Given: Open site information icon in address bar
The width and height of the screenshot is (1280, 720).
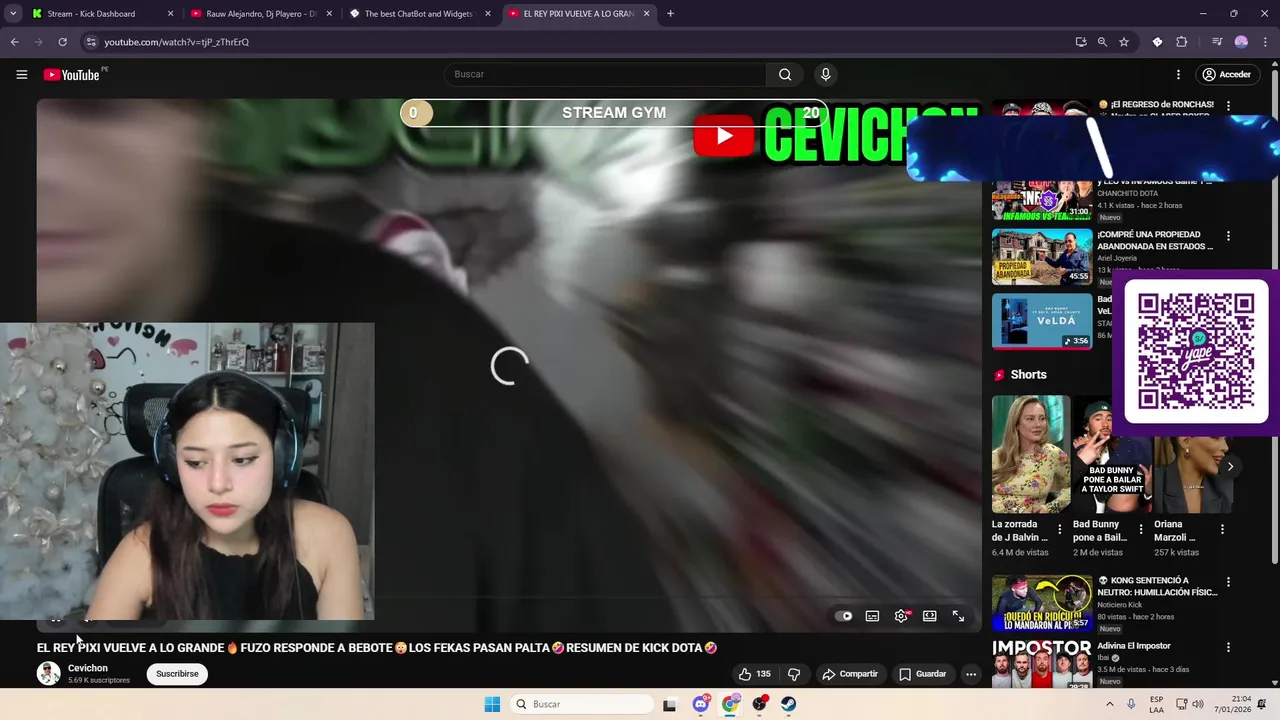Looking at the screenshot, I should pos(91,42).
